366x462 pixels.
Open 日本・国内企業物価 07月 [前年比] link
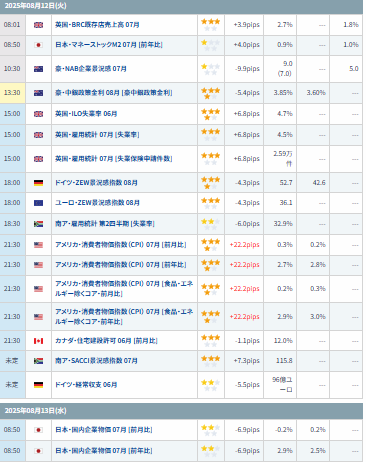pyautogui.click(x=104, y=451)
